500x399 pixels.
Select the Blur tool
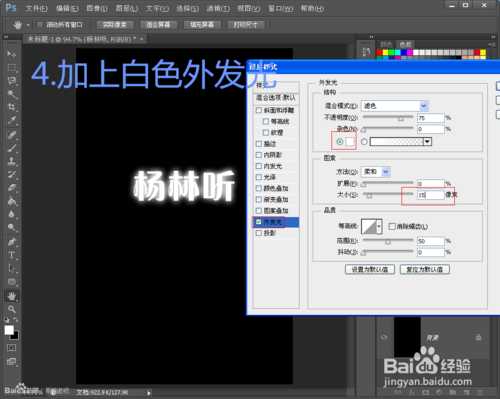pos(12,214)
